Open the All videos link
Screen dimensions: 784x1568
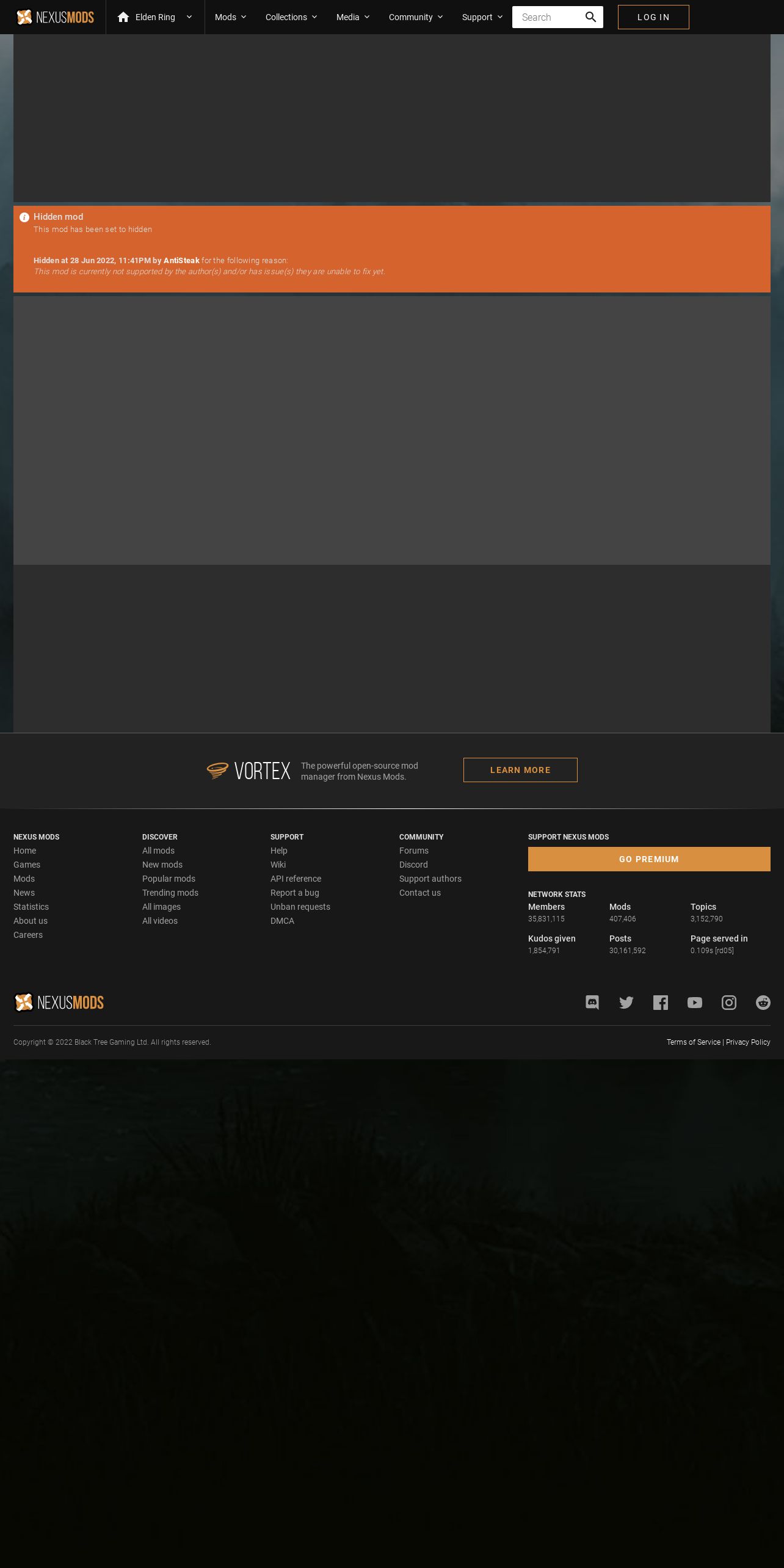click(160, 921)
